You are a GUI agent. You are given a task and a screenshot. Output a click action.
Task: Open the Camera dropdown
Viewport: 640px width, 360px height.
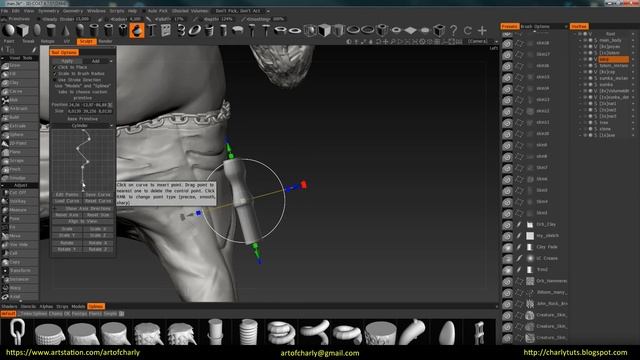(x=482, y=41)
